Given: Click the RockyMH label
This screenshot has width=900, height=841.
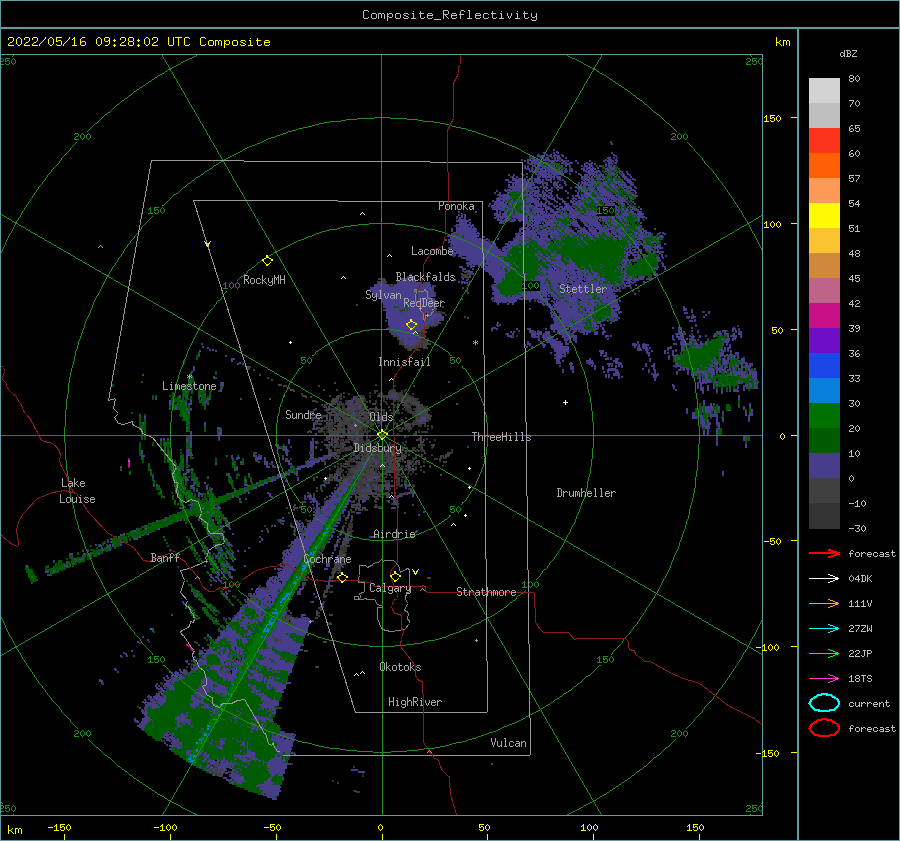Looking at the screenshot, I should click(264, 280).
